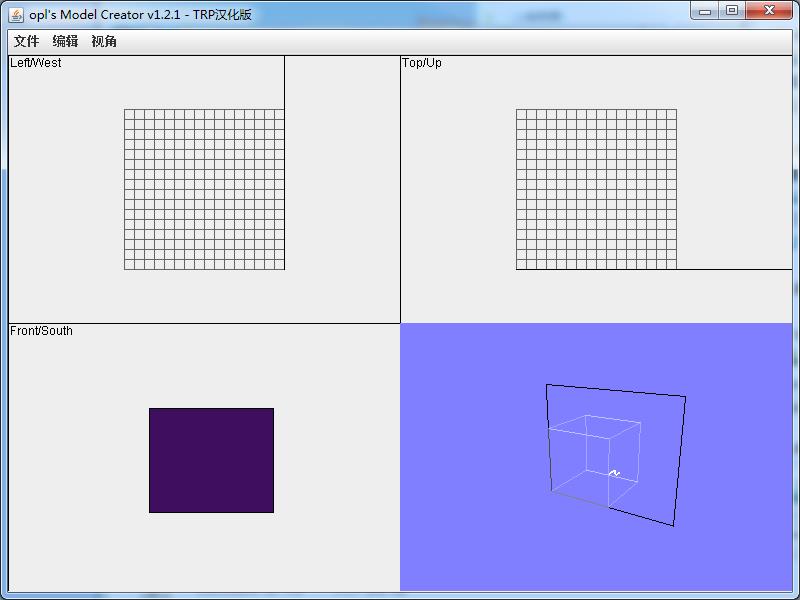Screen dimensions: 800x600
Task: Click the Front/South viewport label
Action: pos(42,331)
